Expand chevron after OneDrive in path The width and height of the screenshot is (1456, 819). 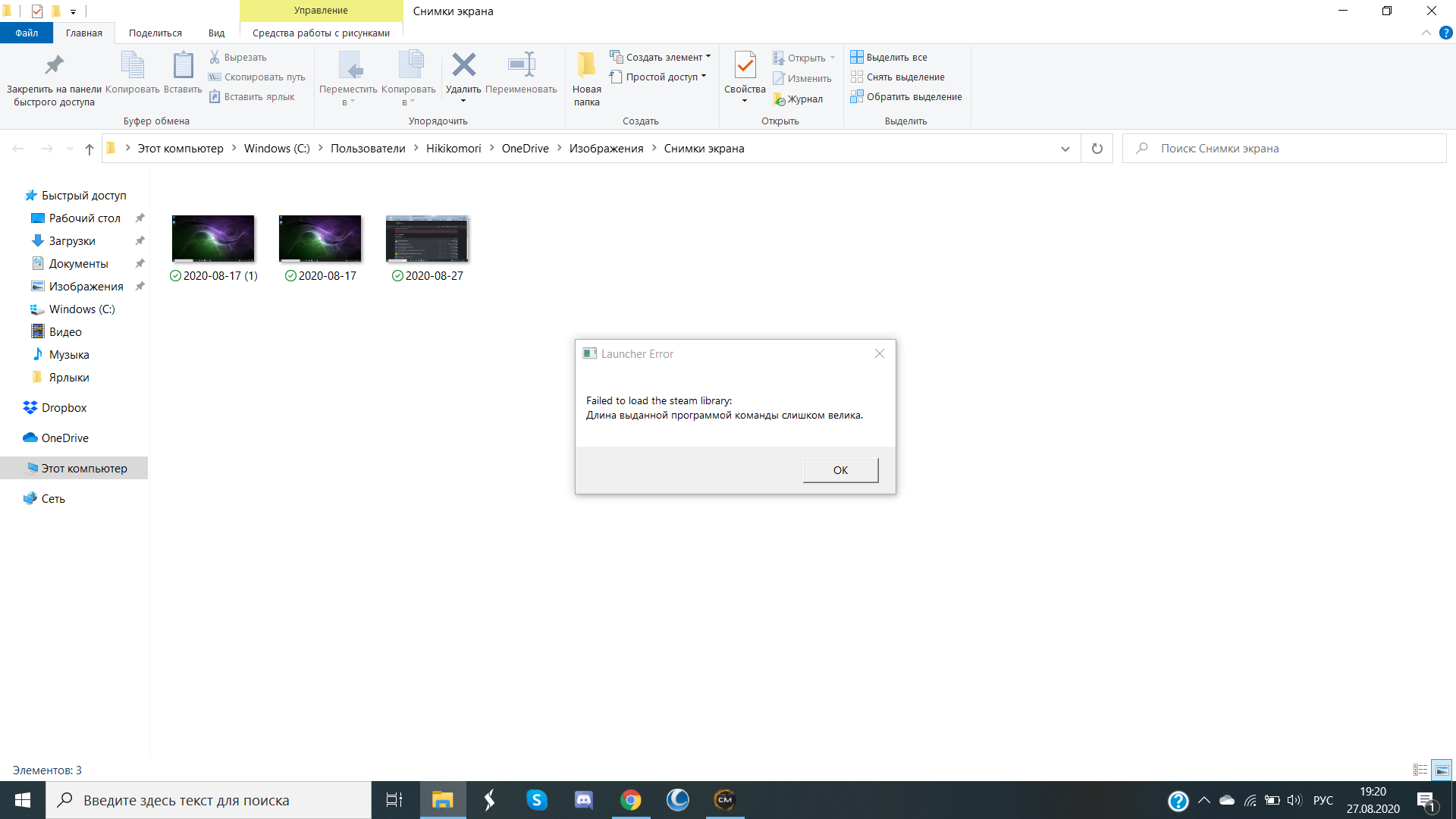(560, 148)
